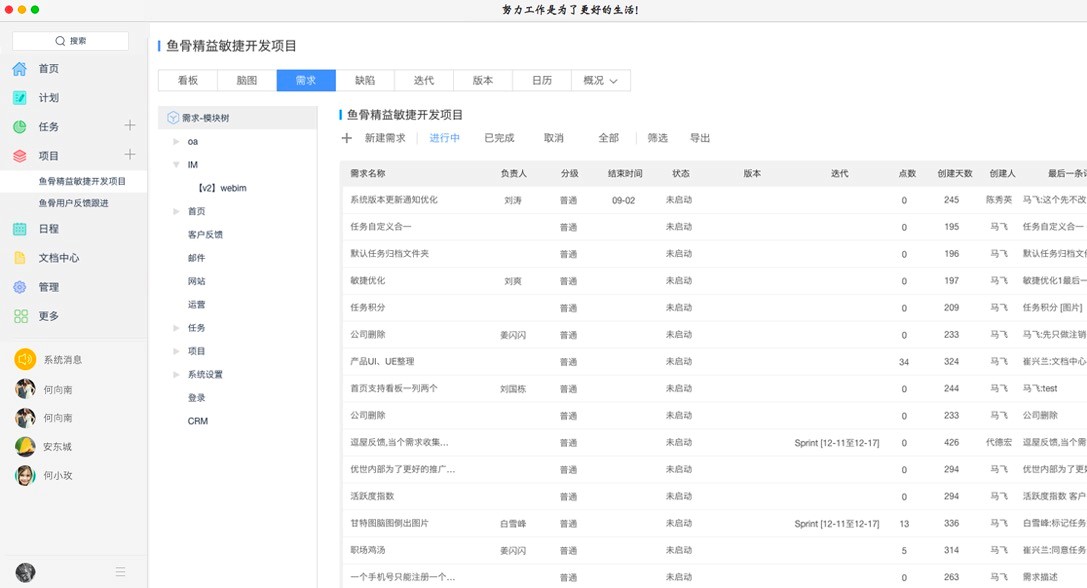Expand the 系统设置 tree node
The width and height of the screenshot is (1087, 588).
(176, 375)
